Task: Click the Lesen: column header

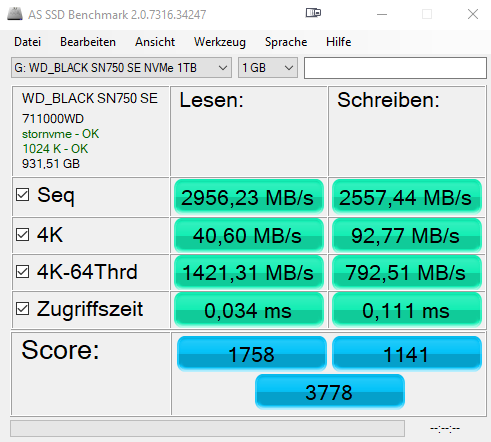Action: (x=212, y=100)
